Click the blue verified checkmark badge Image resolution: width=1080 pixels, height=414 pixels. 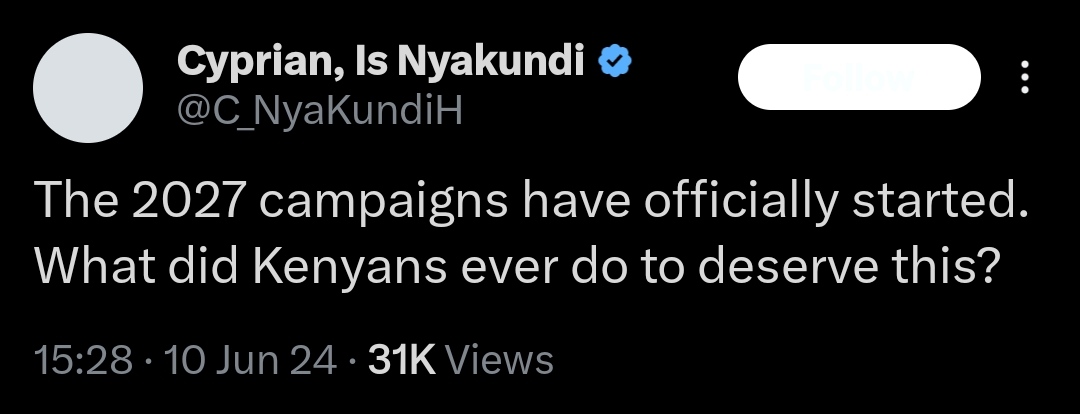point(614,61)
